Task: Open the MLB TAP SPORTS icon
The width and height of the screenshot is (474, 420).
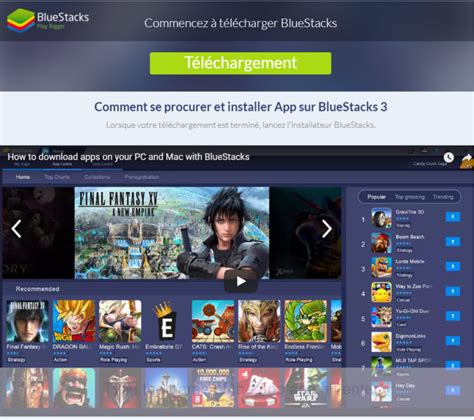Action: click(381, 367)
